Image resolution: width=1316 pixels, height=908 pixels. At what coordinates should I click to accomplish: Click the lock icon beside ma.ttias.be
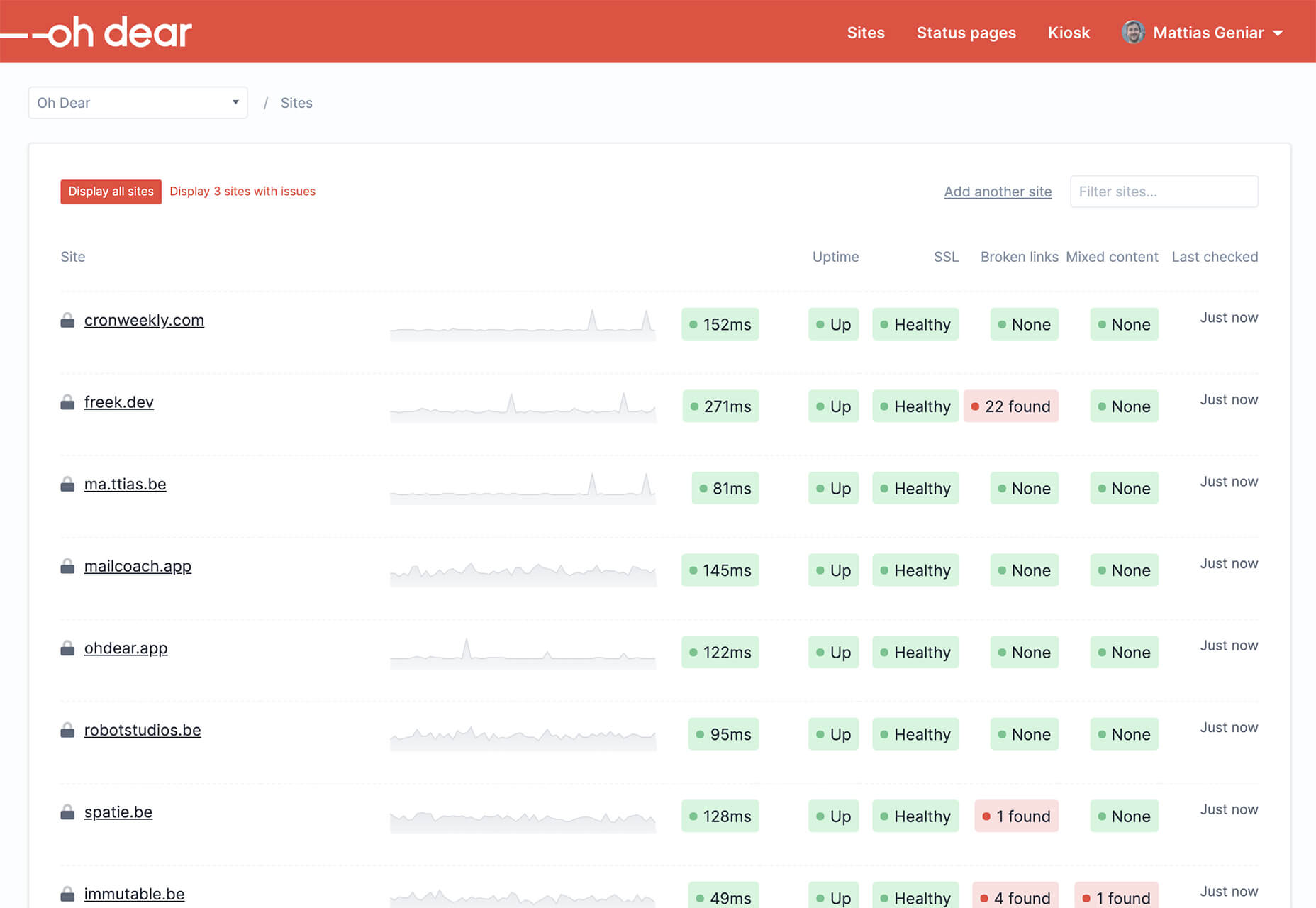[x=67, y=485]
